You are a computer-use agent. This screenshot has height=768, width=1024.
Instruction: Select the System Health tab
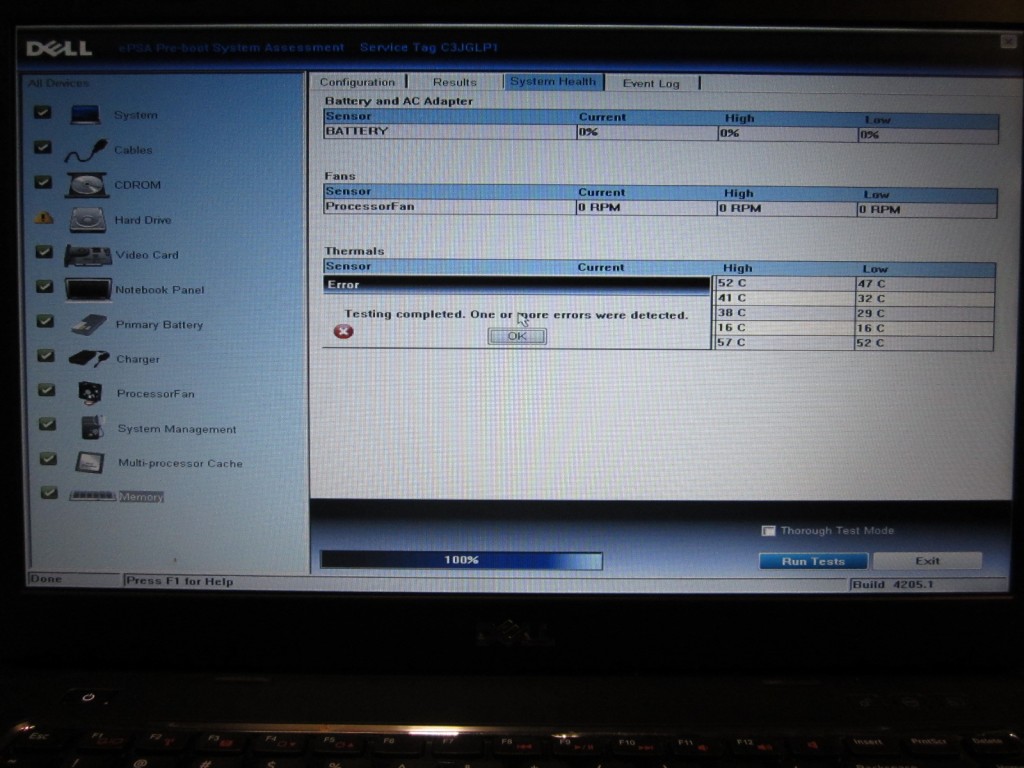click(x=553, y=82)
